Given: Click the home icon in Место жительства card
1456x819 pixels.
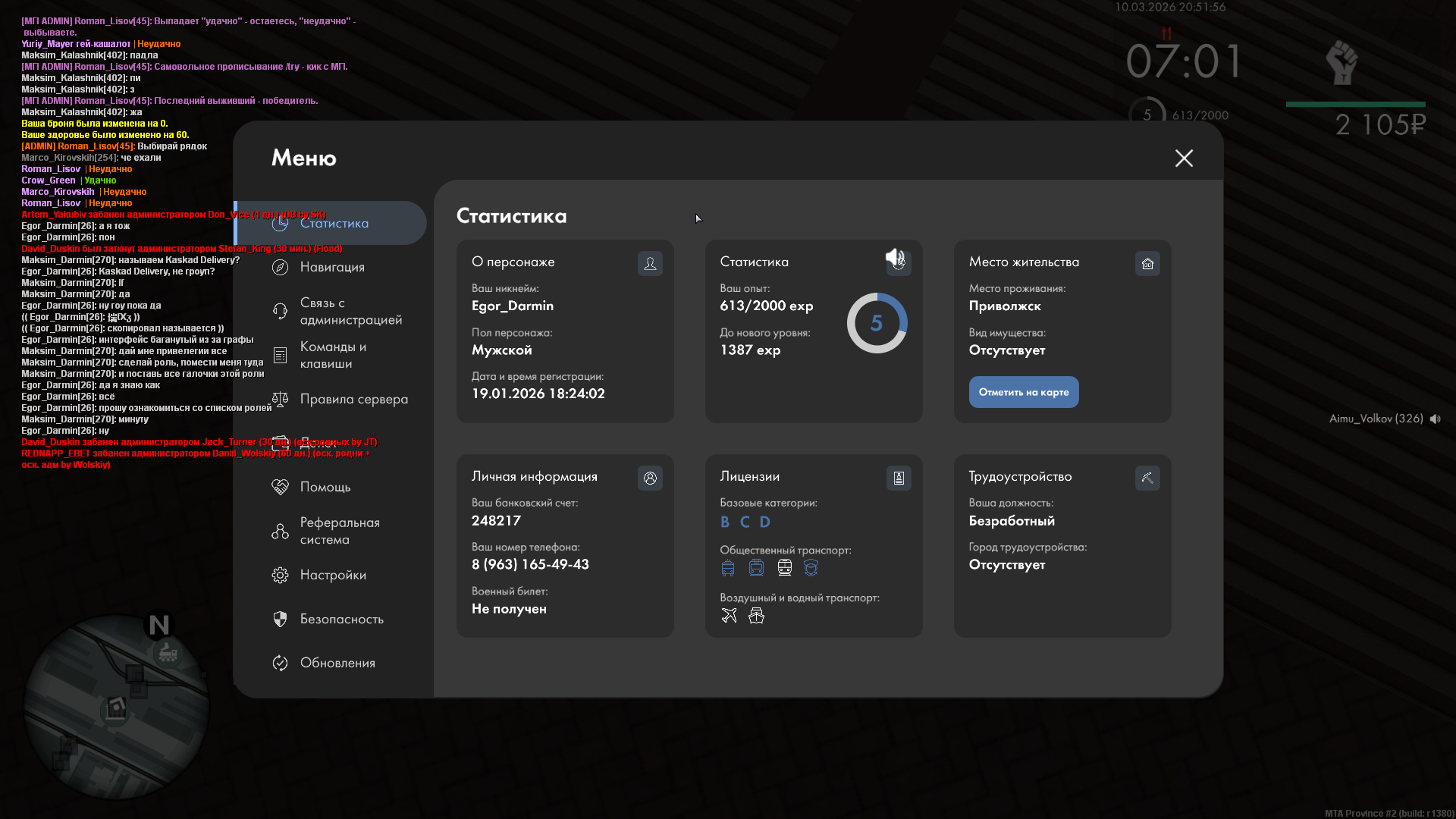Looking at the screenshot, I should (x=1147, y=263).
